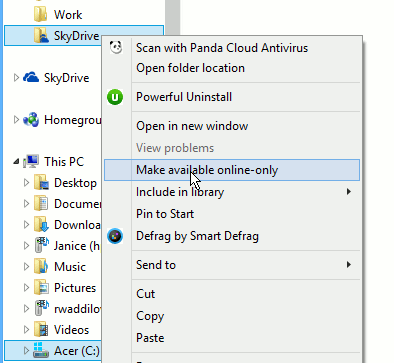Choose Copy from the context menu

tap(232, 316)
